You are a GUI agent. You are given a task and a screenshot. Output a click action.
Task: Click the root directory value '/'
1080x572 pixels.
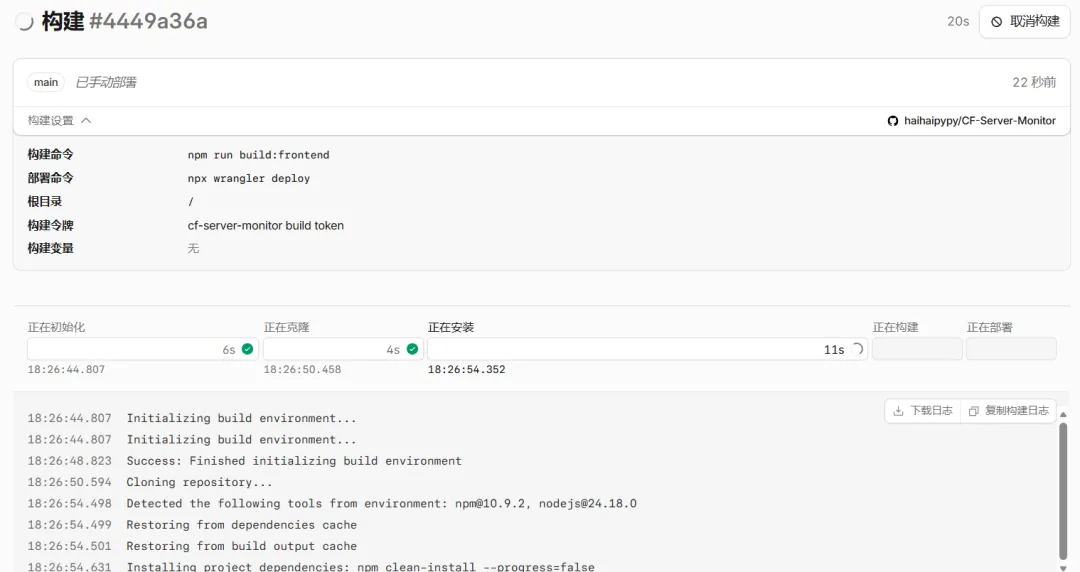coord(191,202)
